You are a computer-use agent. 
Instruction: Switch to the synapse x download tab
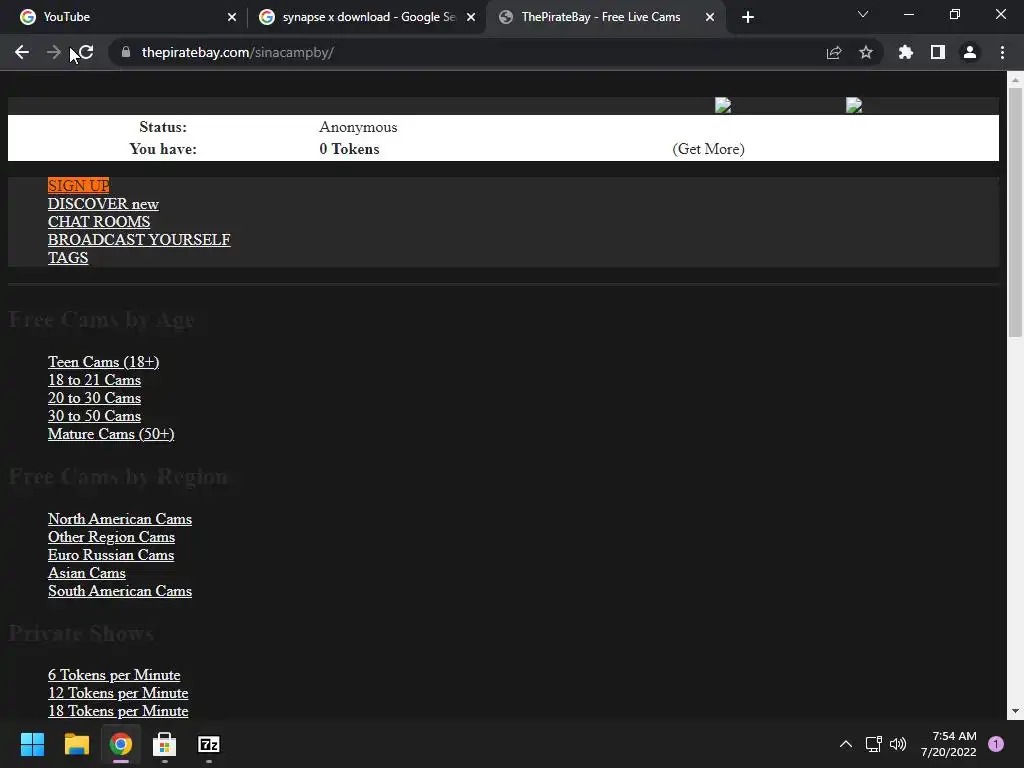(366, 17)
